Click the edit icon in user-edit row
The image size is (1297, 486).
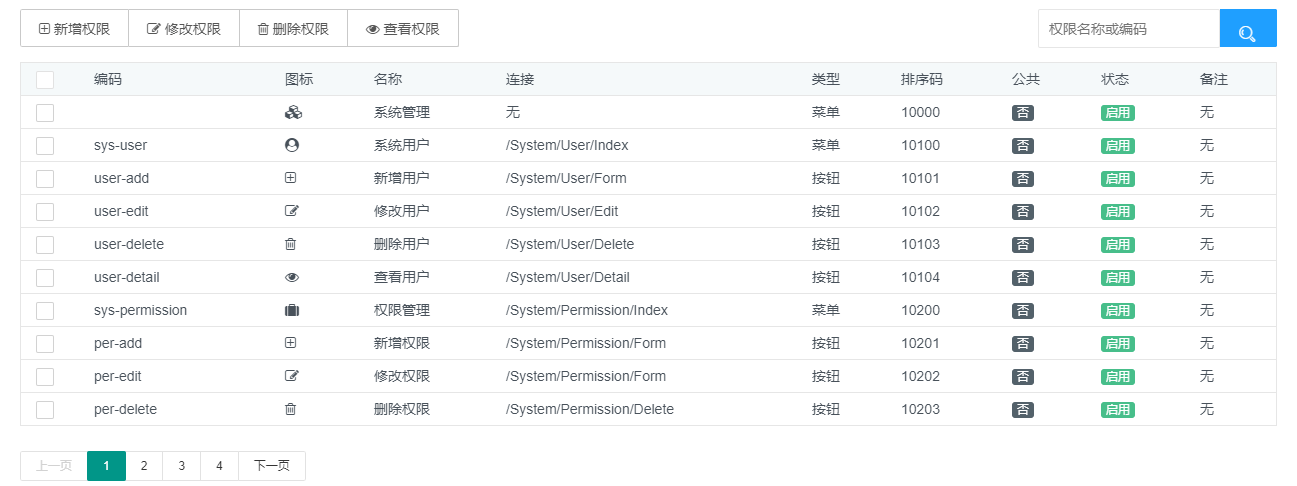[292, 212]
